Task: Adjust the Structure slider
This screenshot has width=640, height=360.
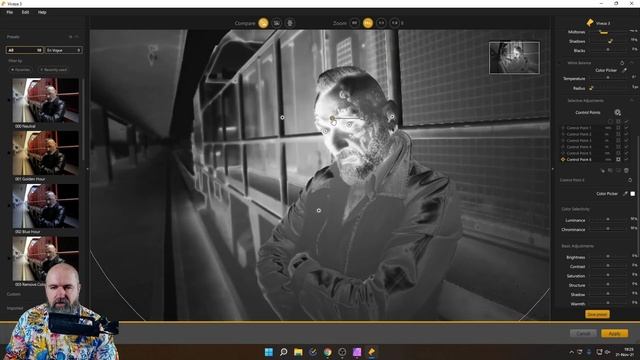Action: [x=608, y=285]
